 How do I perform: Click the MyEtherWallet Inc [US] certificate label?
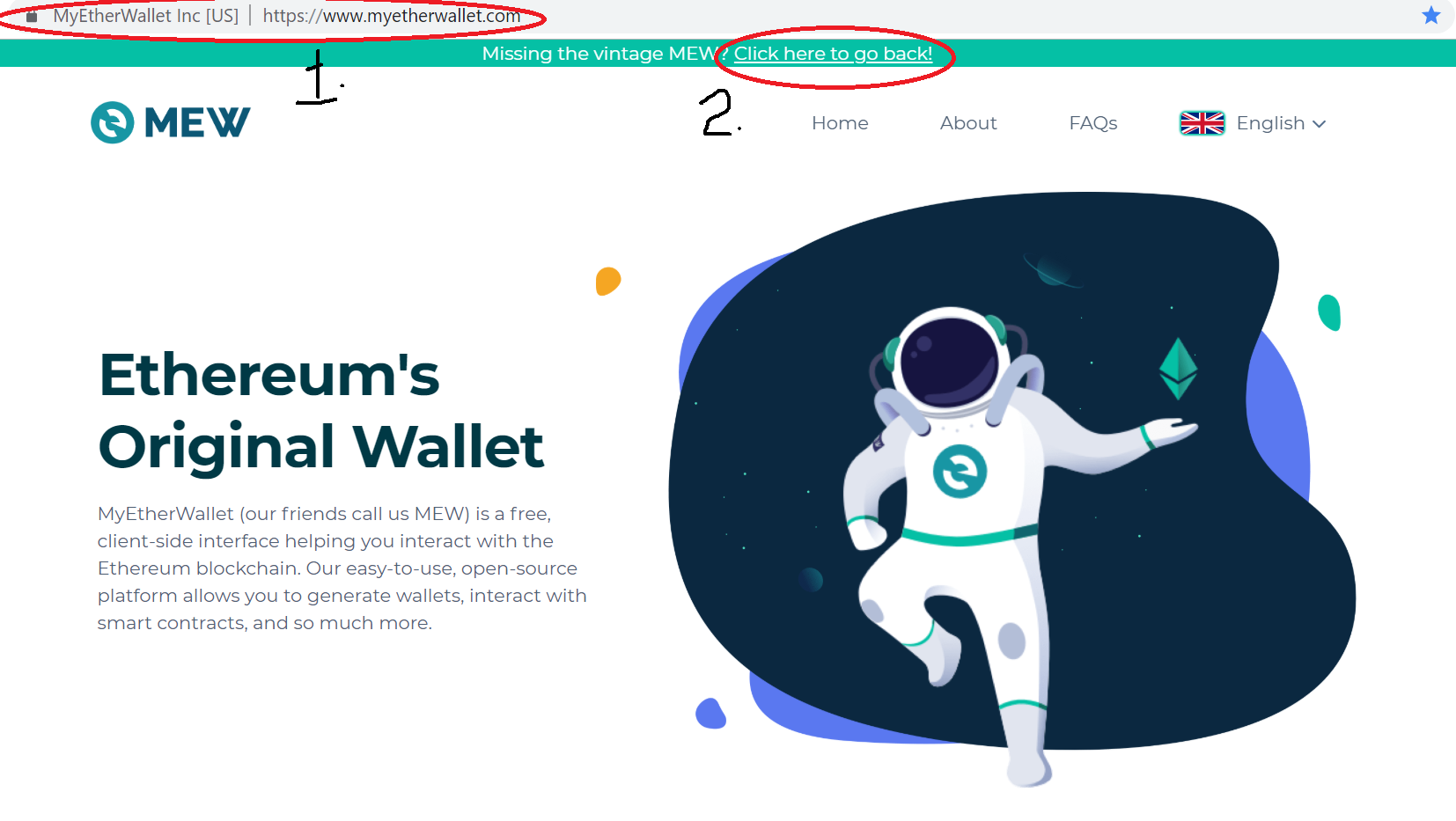coord(146,16)
